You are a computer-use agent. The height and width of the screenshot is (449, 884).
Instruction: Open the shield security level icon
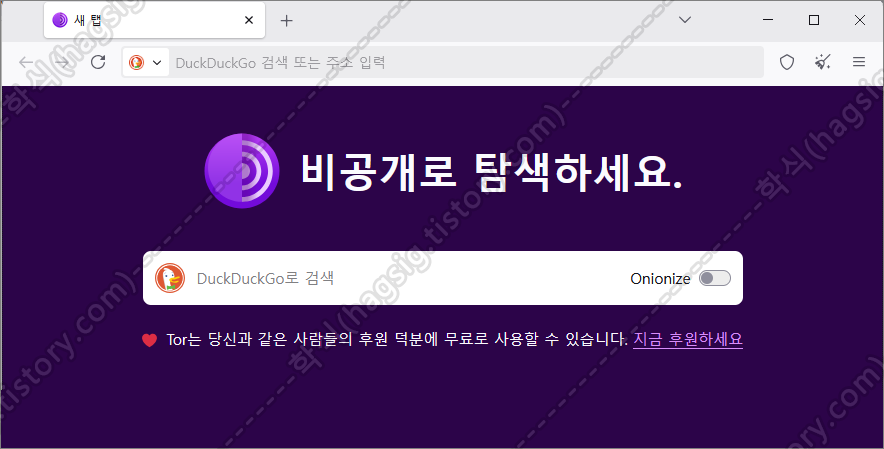[786, 62]
